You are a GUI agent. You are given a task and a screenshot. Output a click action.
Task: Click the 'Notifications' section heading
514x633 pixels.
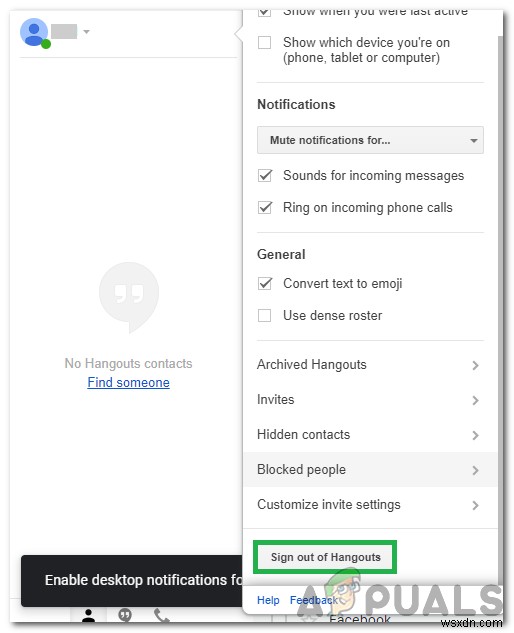(x=296, y=105)
